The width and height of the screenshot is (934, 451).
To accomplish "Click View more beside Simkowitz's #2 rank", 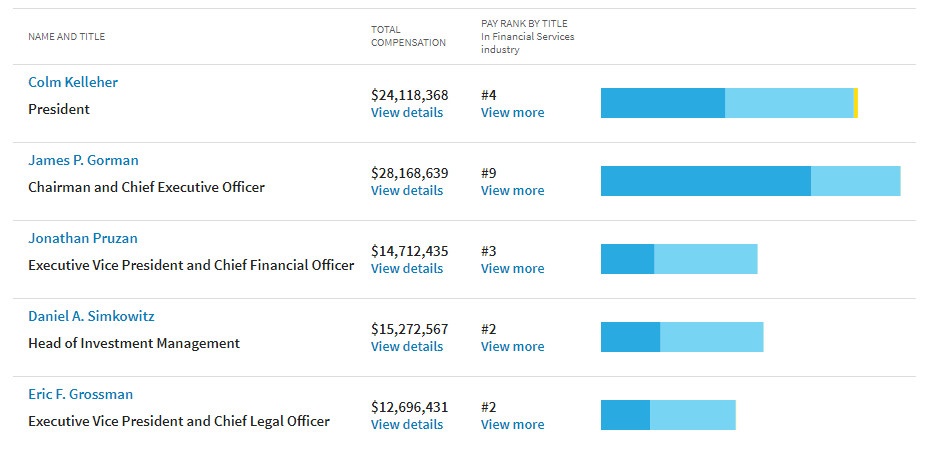I will click(512, 346).
